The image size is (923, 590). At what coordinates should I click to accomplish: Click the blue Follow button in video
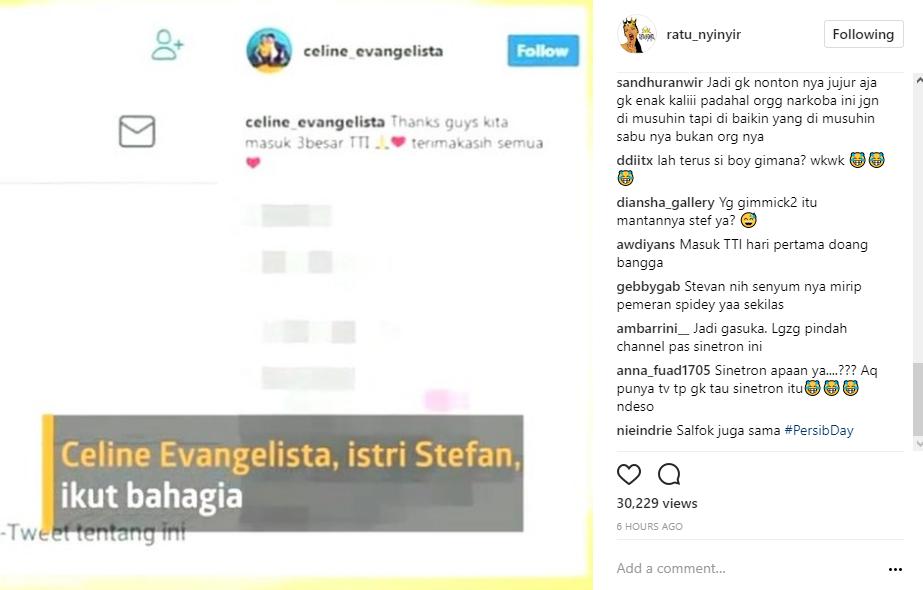pos(543,51)
